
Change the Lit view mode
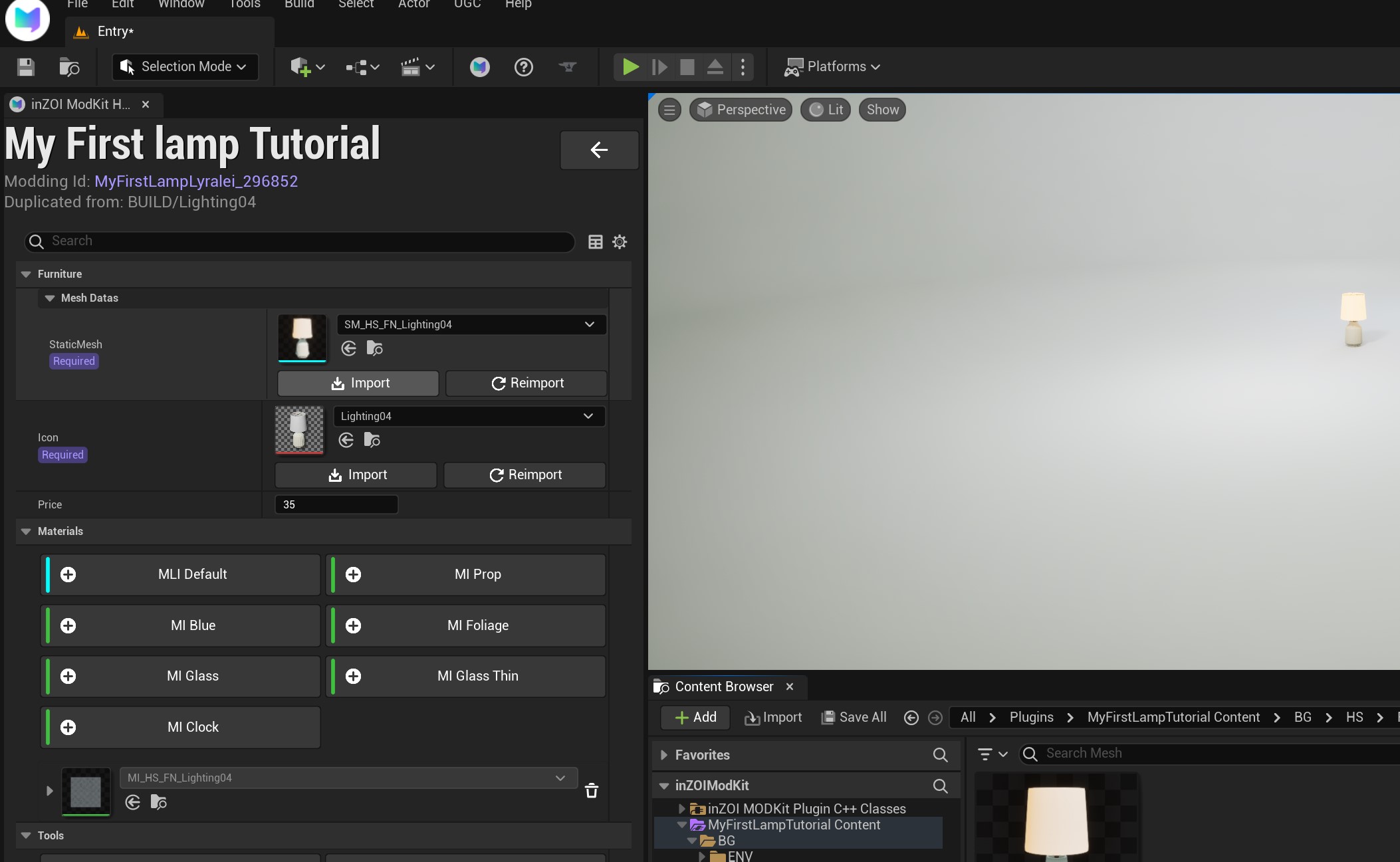pos(826,110)
